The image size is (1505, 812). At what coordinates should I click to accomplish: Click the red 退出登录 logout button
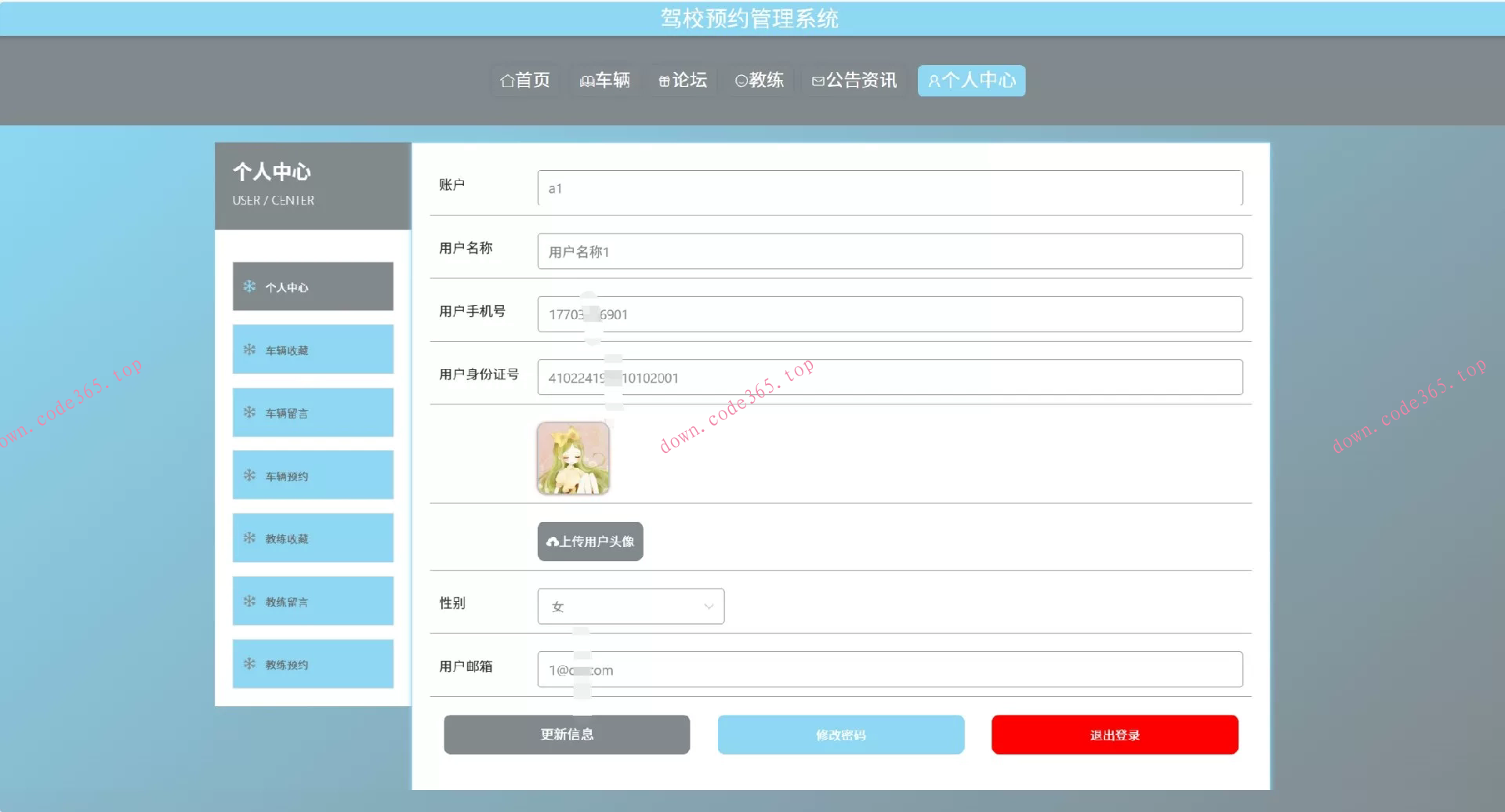click(1115, 734)
